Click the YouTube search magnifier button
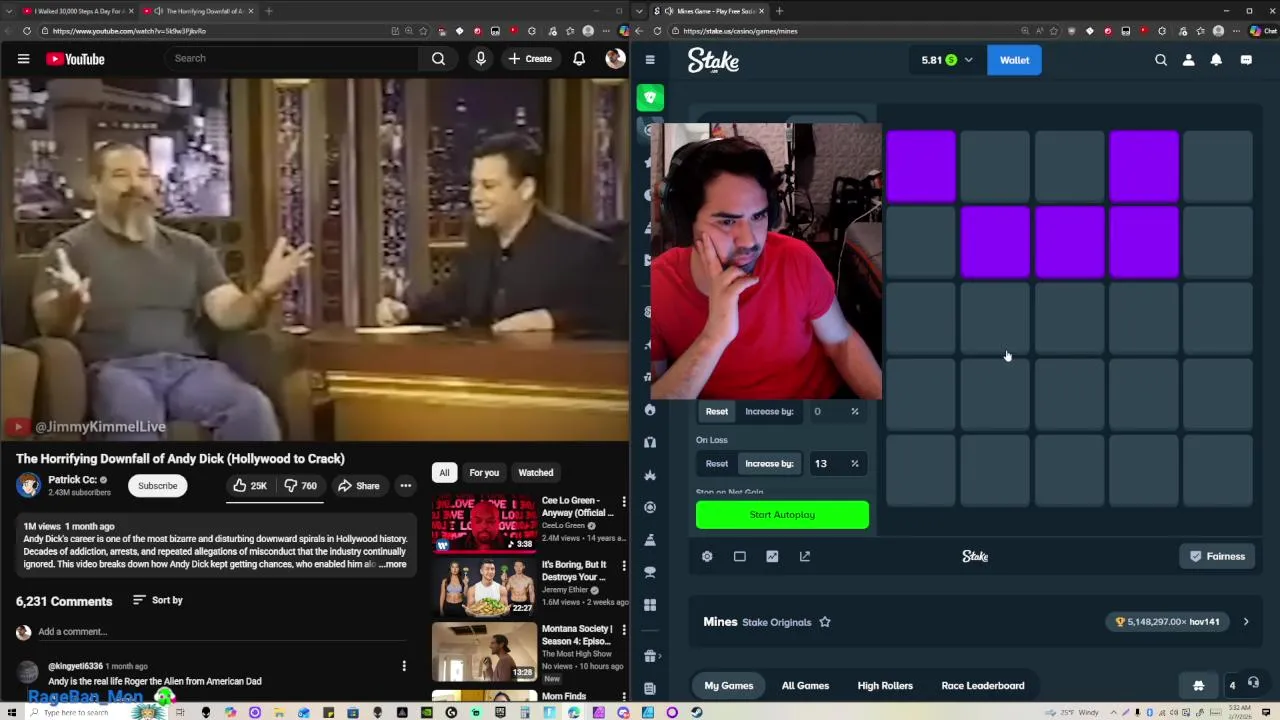The width and height of the screenshot is (1280, 720). (x=438, y=59)
